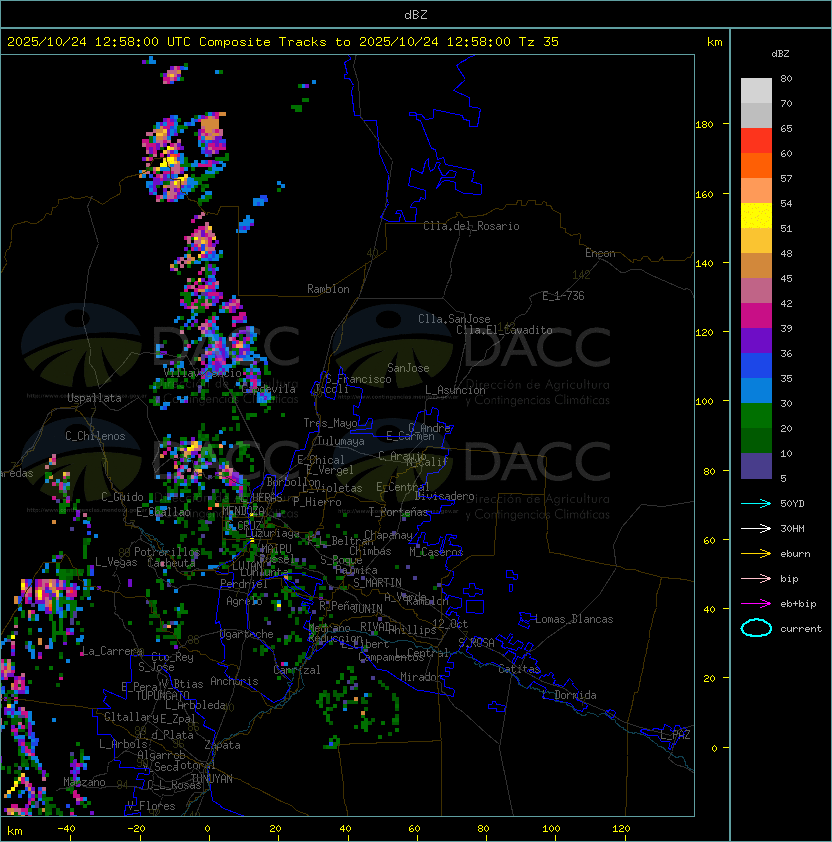Click the 'E_1-736' map label
This screenshot has width=832, height=842.
563,296
